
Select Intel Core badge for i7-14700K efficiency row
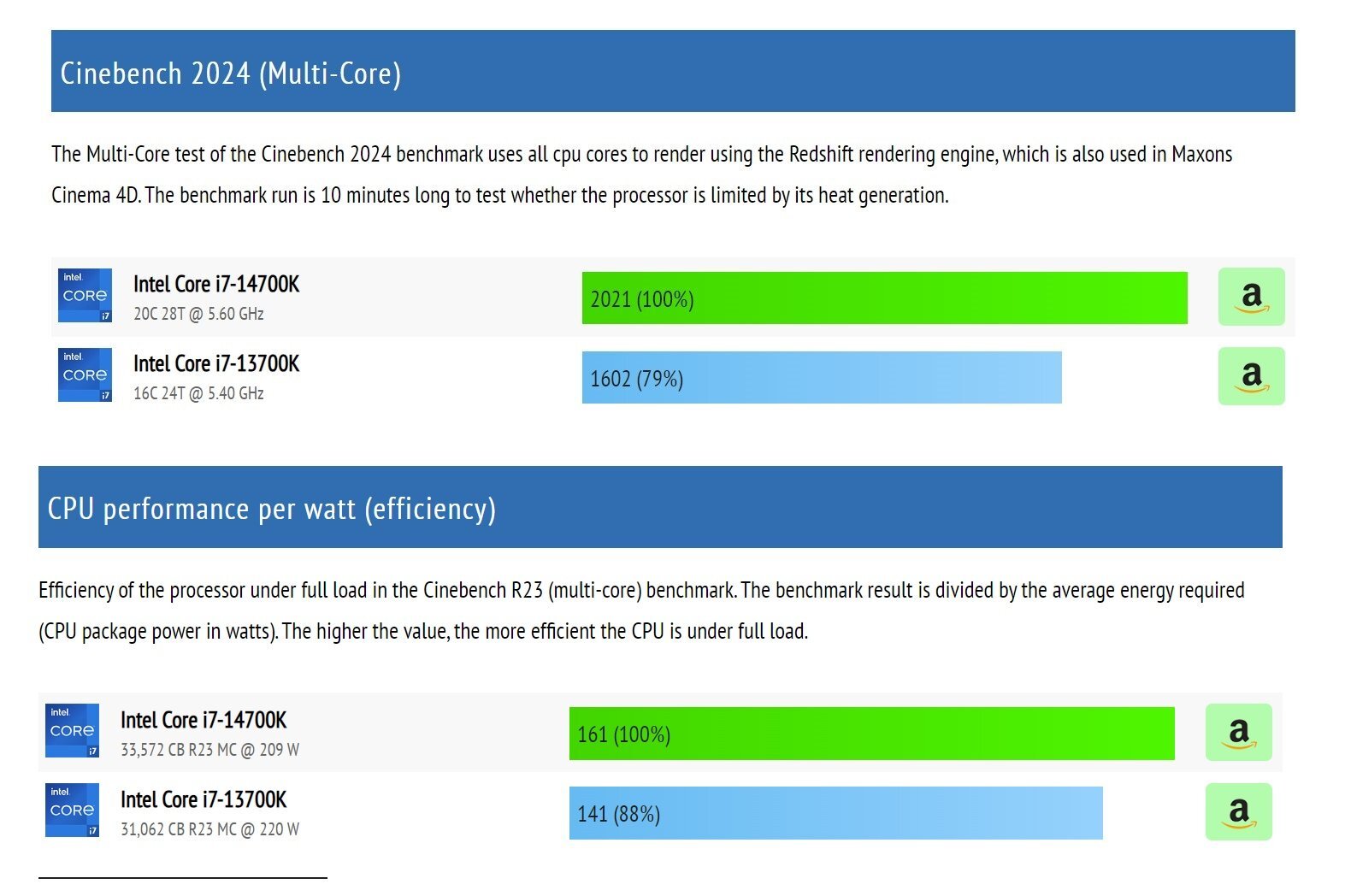(72, 731)
